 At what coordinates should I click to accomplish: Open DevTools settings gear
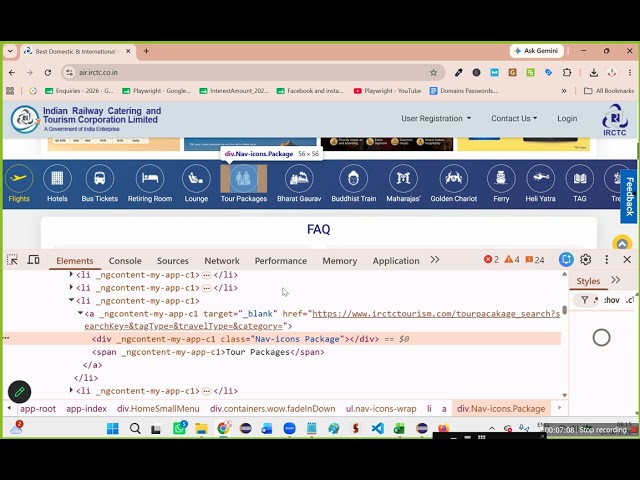(586, 260)
